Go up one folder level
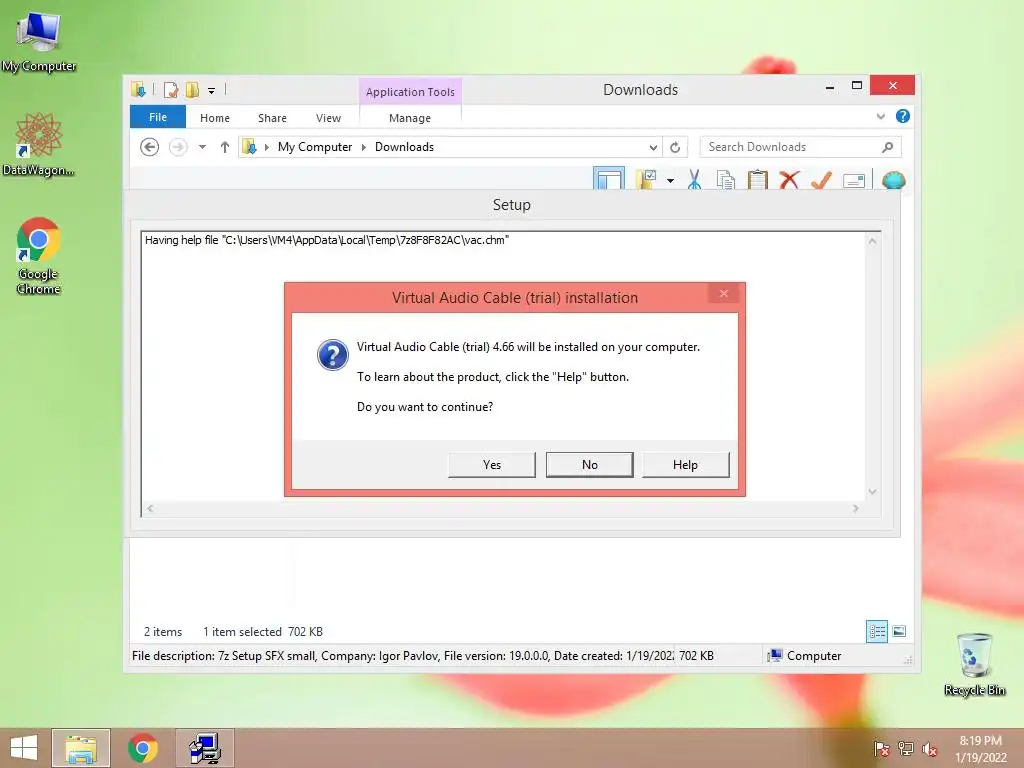 pos(225,147)
